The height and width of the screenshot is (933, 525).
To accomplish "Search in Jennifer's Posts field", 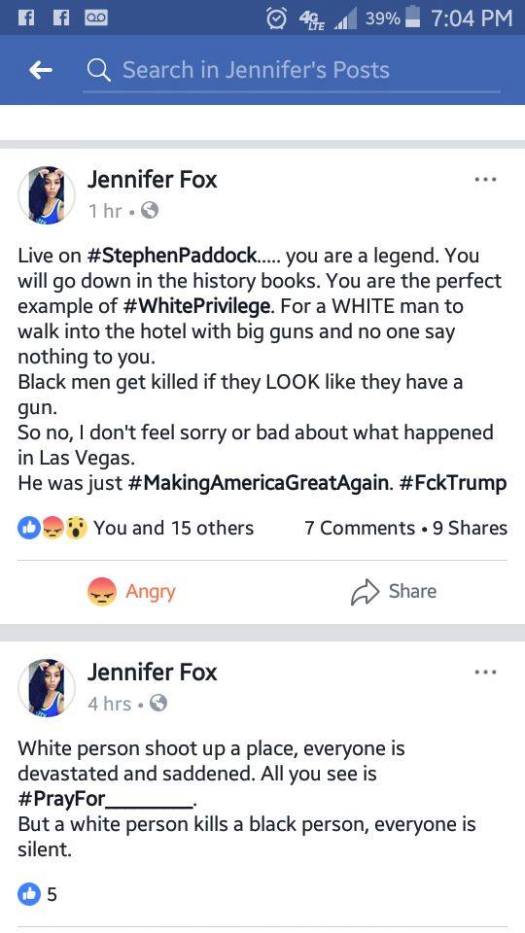I will coord(291,71).
